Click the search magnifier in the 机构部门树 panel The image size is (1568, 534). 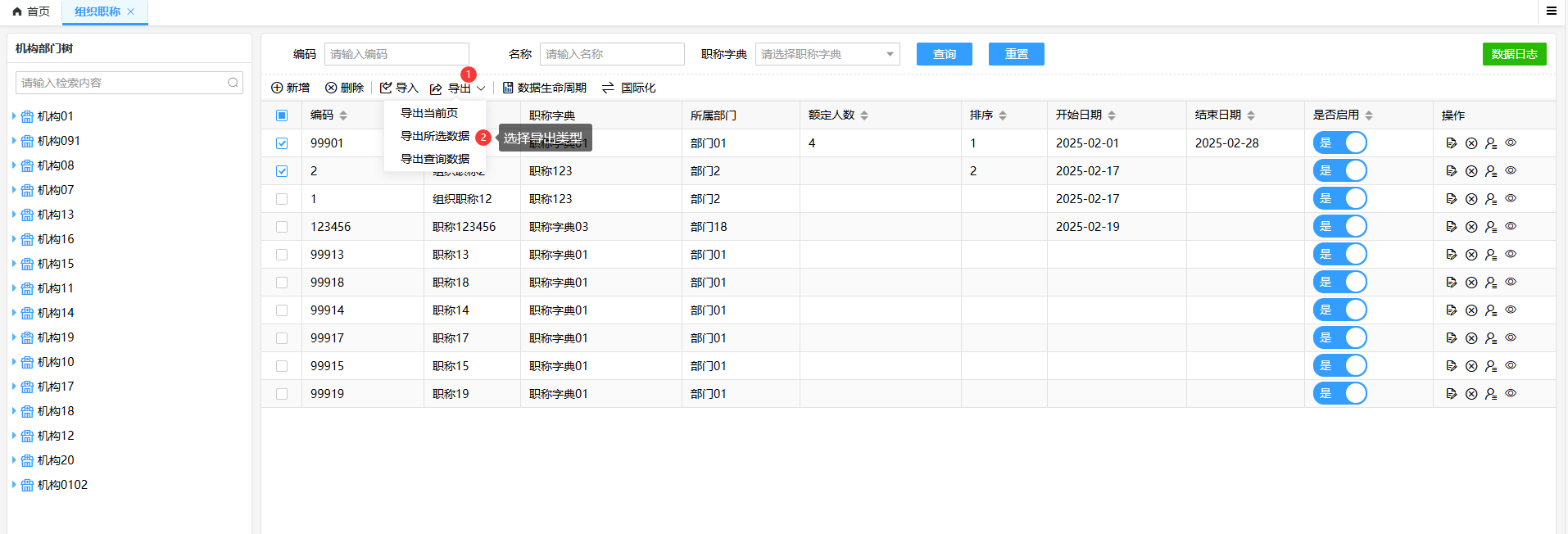coord(233,83)
